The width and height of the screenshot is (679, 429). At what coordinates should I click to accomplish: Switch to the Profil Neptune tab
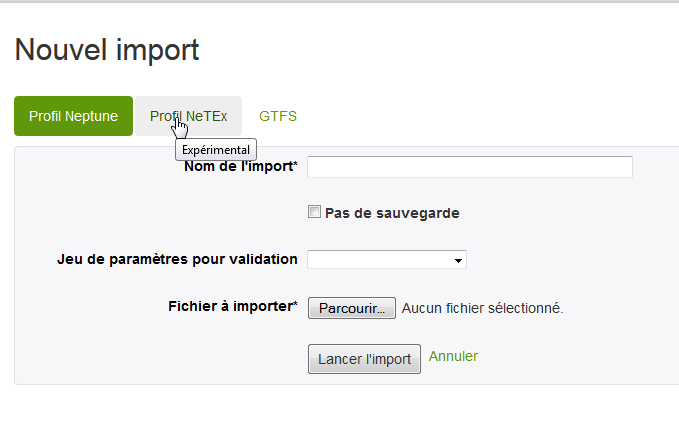coord(74,116)
